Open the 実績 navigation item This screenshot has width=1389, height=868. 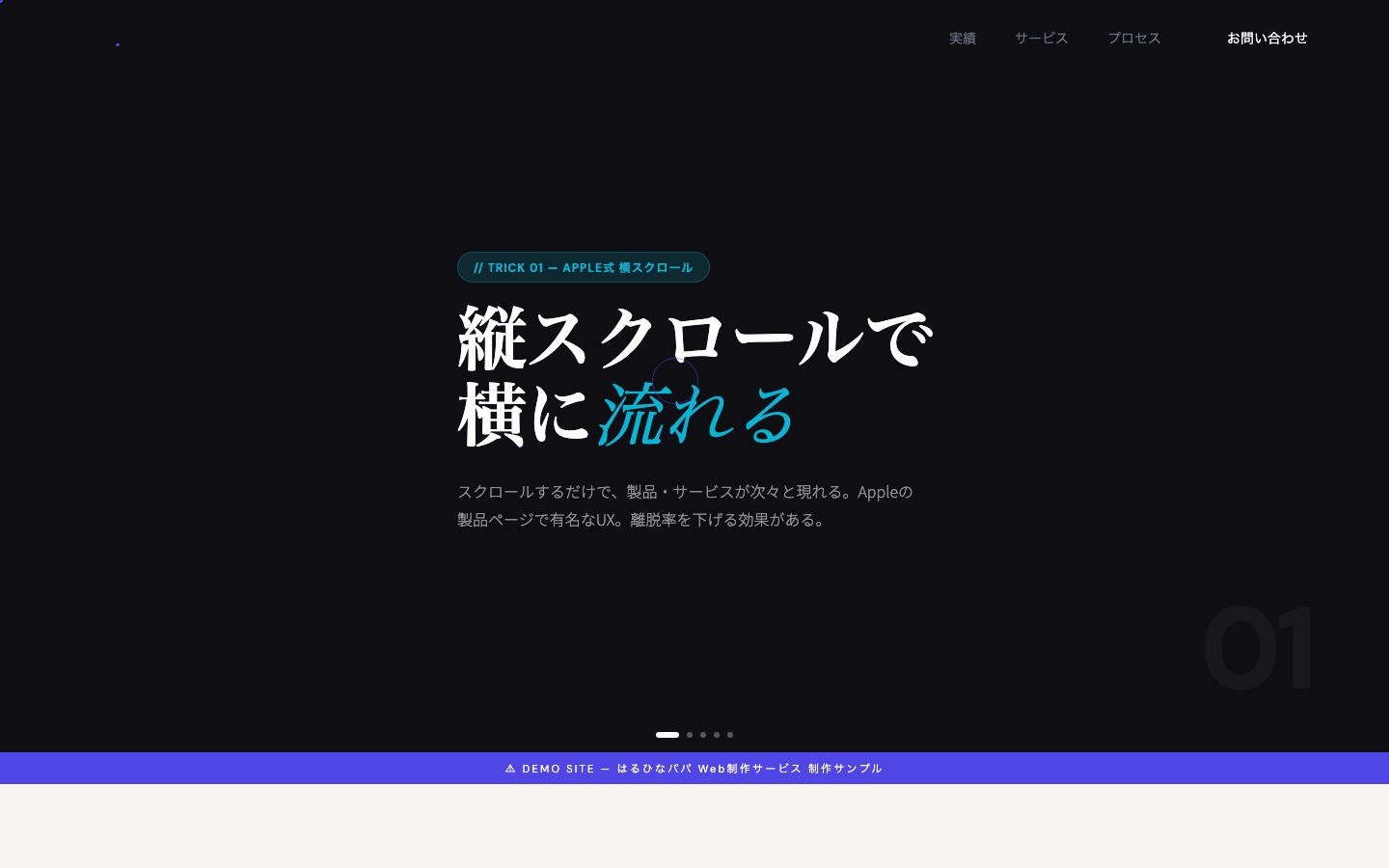pos(963,38)
